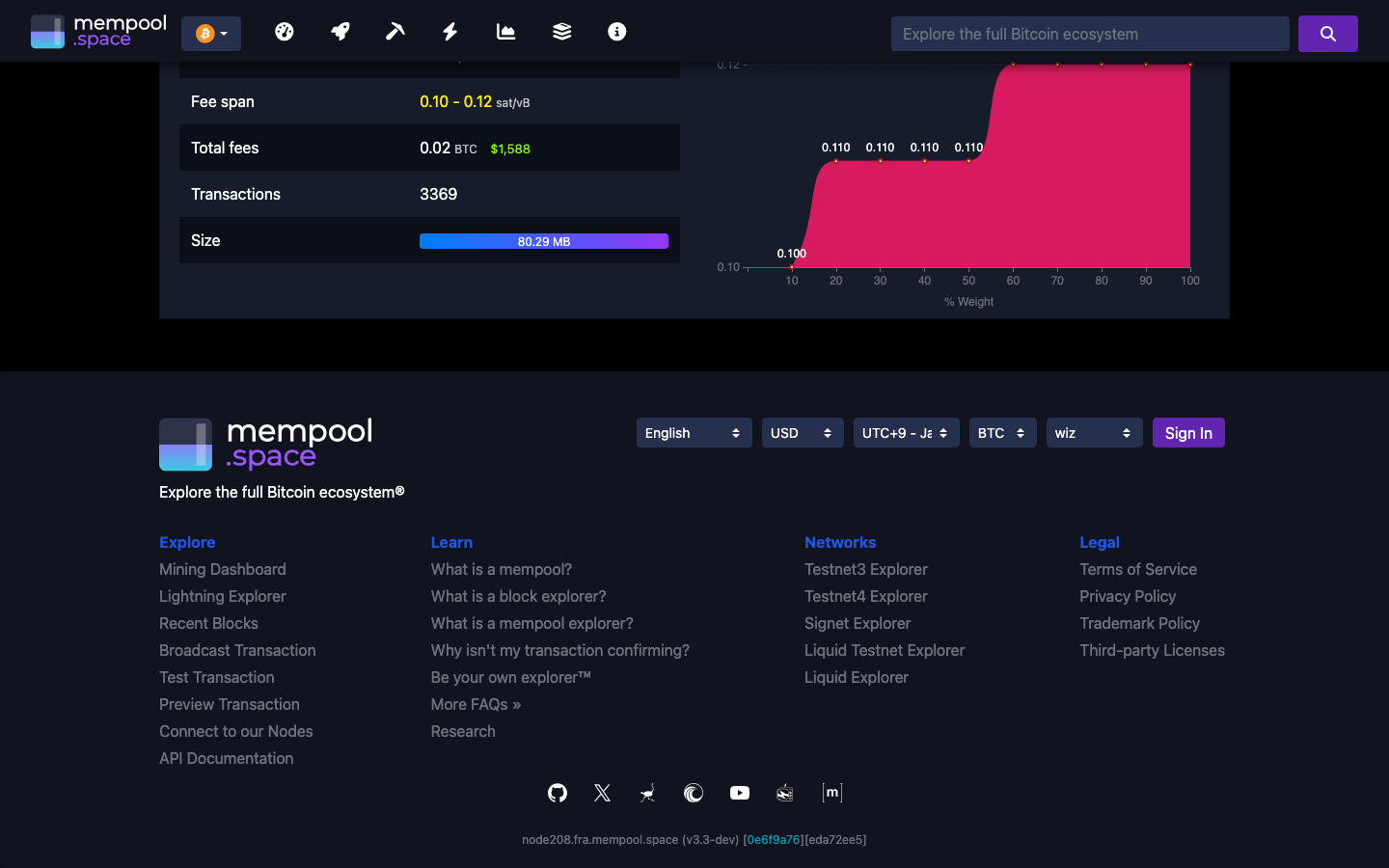Open mempool's X social icon

coord(602,793)
